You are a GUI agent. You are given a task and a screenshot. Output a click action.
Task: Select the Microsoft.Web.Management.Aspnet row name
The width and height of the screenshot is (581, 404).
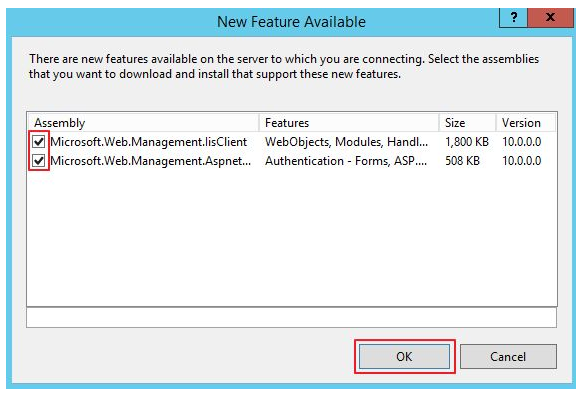click(150, 161)
